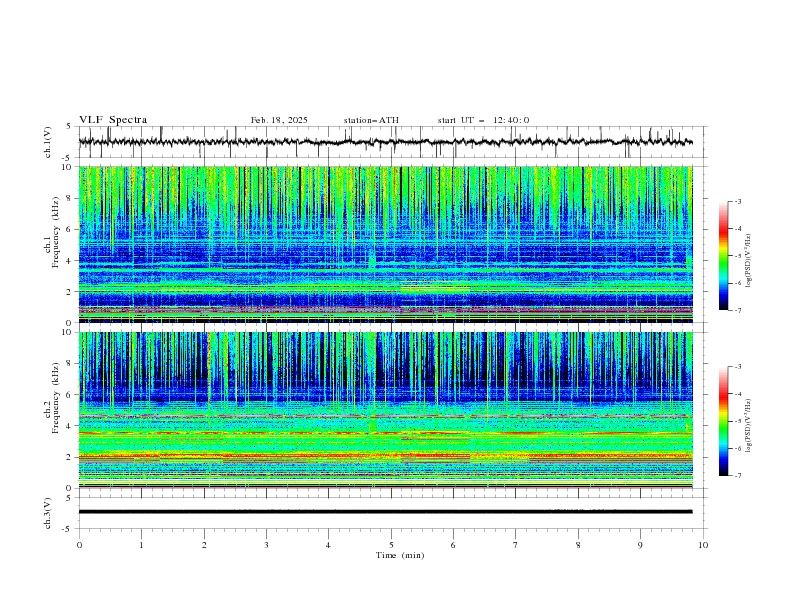The height and width of the screenshot is (612, 792).
Task: Click the ch.1 color bar log(PSD) label
Action: 748,261
